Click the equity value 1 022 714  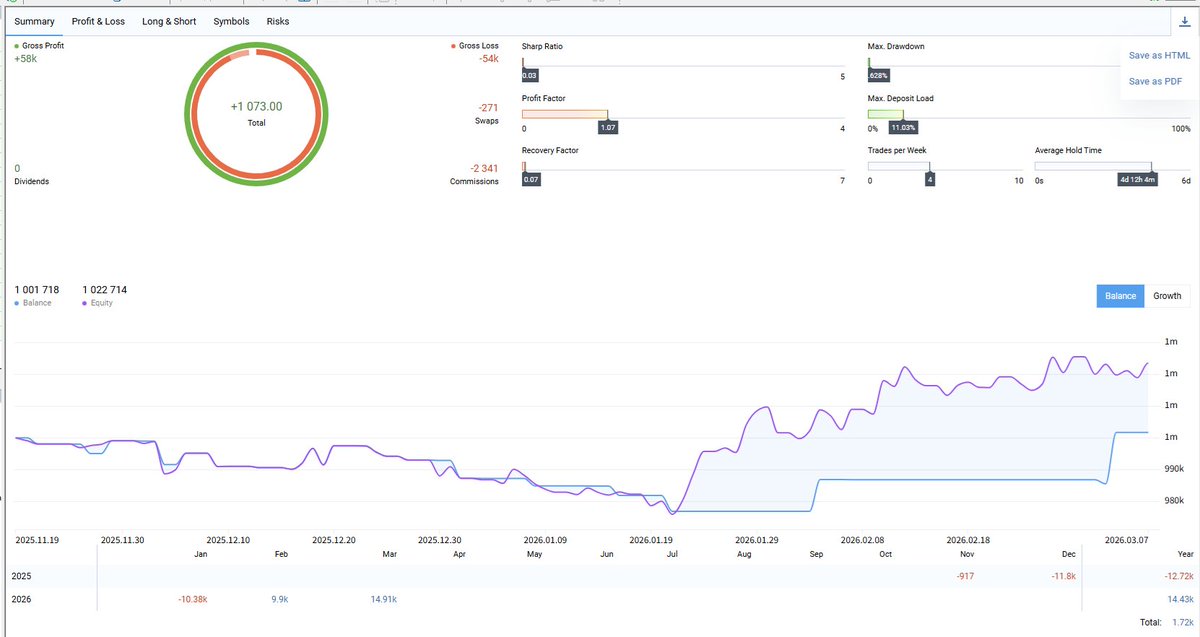click(x=105, y=290)
